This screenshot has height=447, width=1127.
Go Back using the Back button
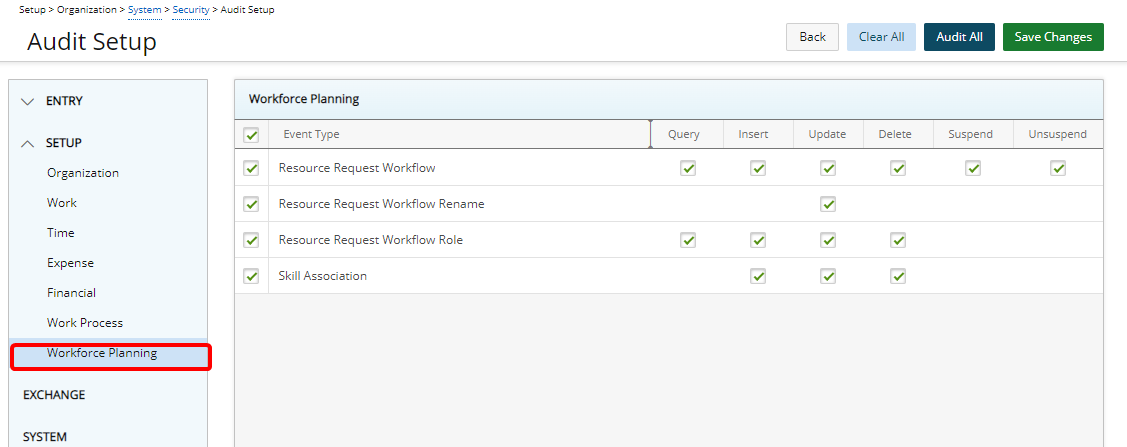[x=812, y=37]
